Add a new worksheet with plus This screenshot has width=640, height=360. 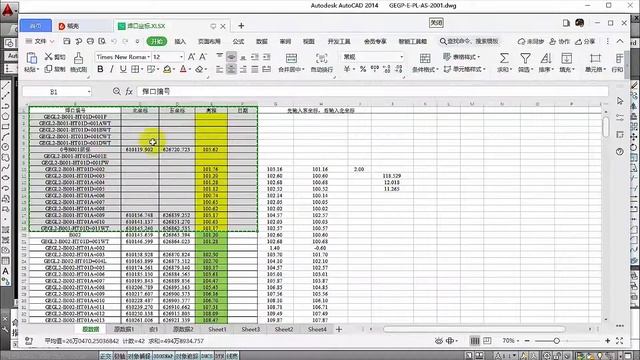click(x=339, y=329)
